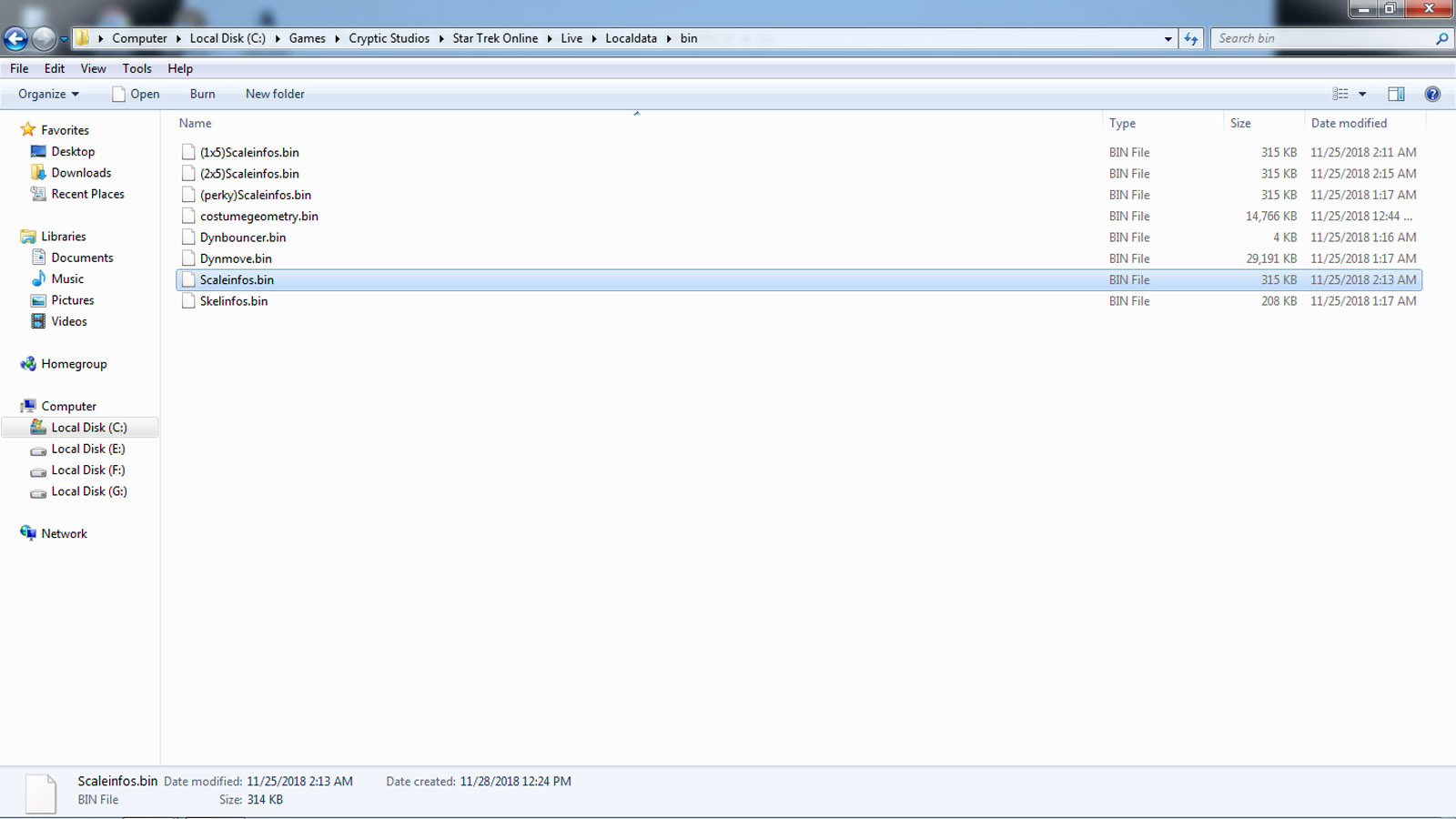Open the Tools menu
1456x819 pixels.
136,68
